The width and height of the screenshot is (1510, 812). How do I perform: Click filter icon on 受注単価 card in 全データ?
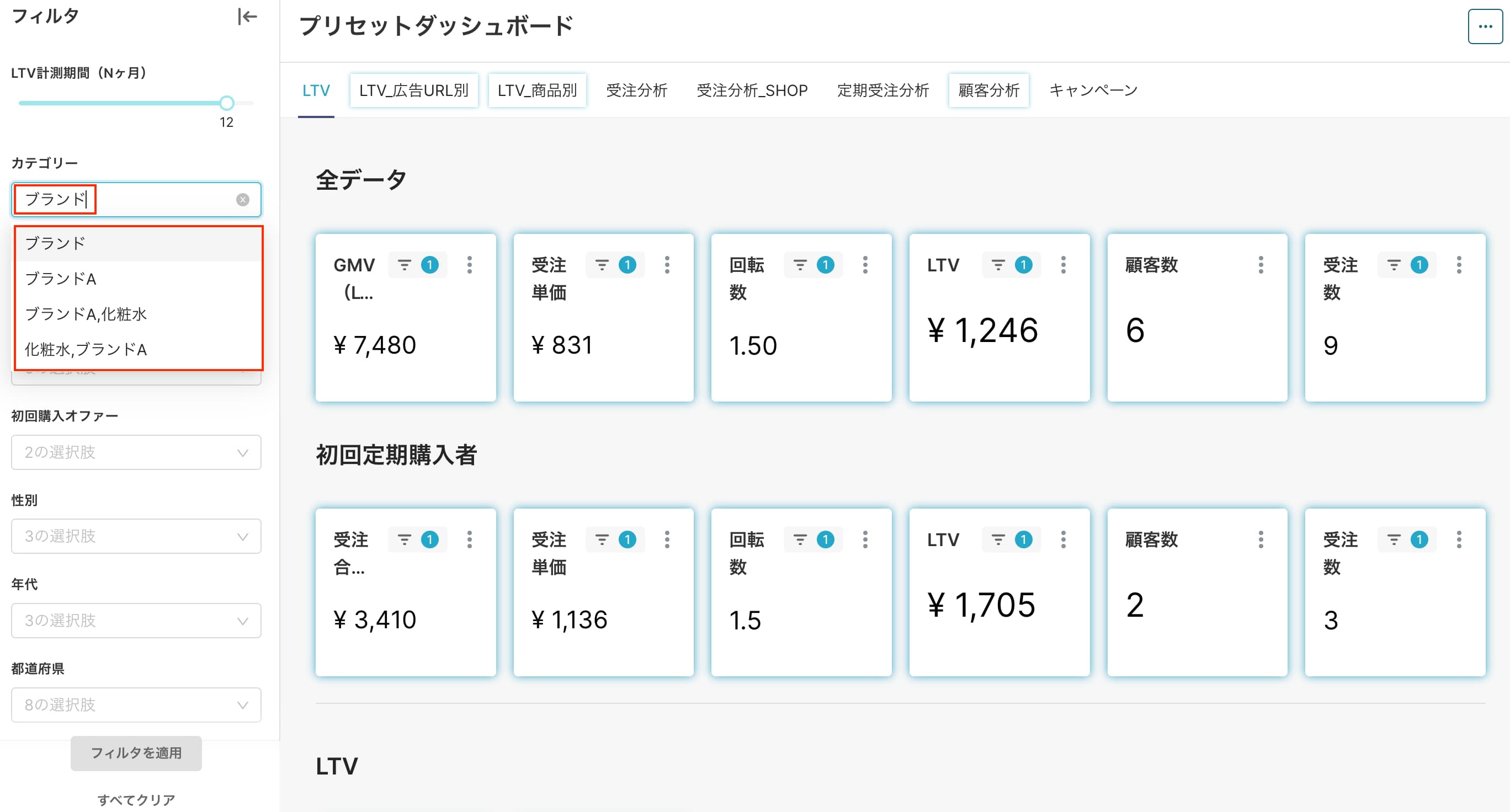pos(602,265)
